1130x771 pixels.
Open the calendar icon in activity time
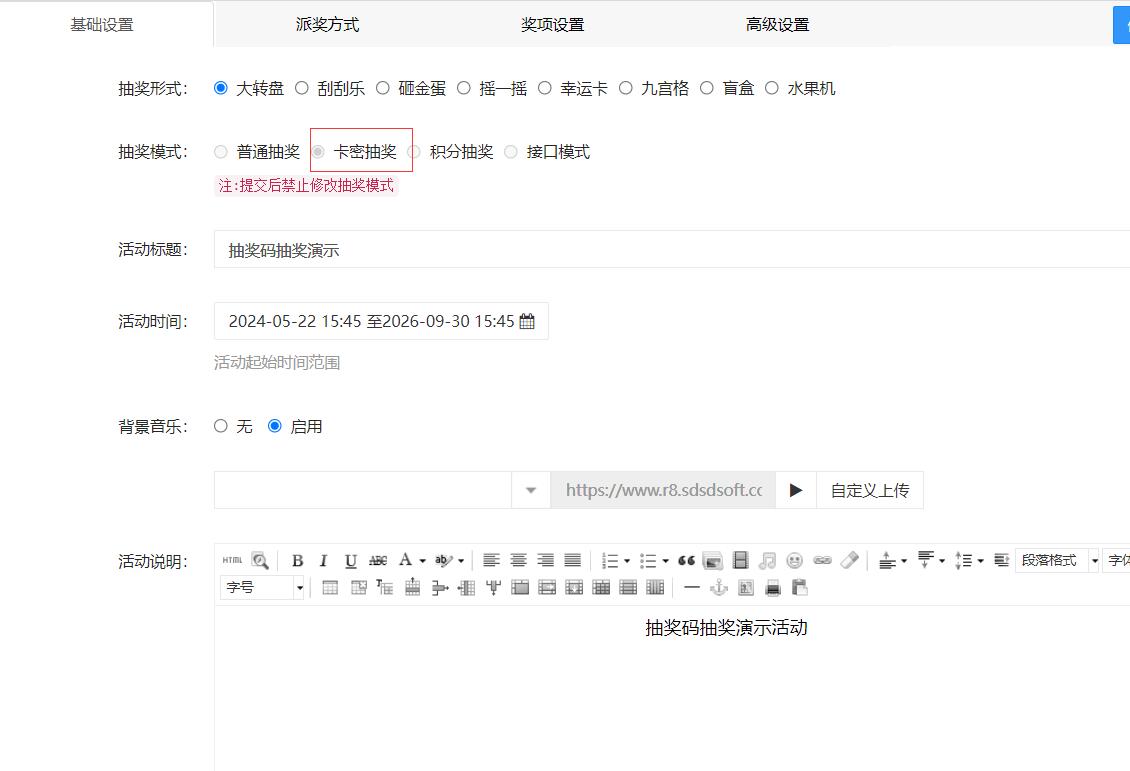(527, 321)
